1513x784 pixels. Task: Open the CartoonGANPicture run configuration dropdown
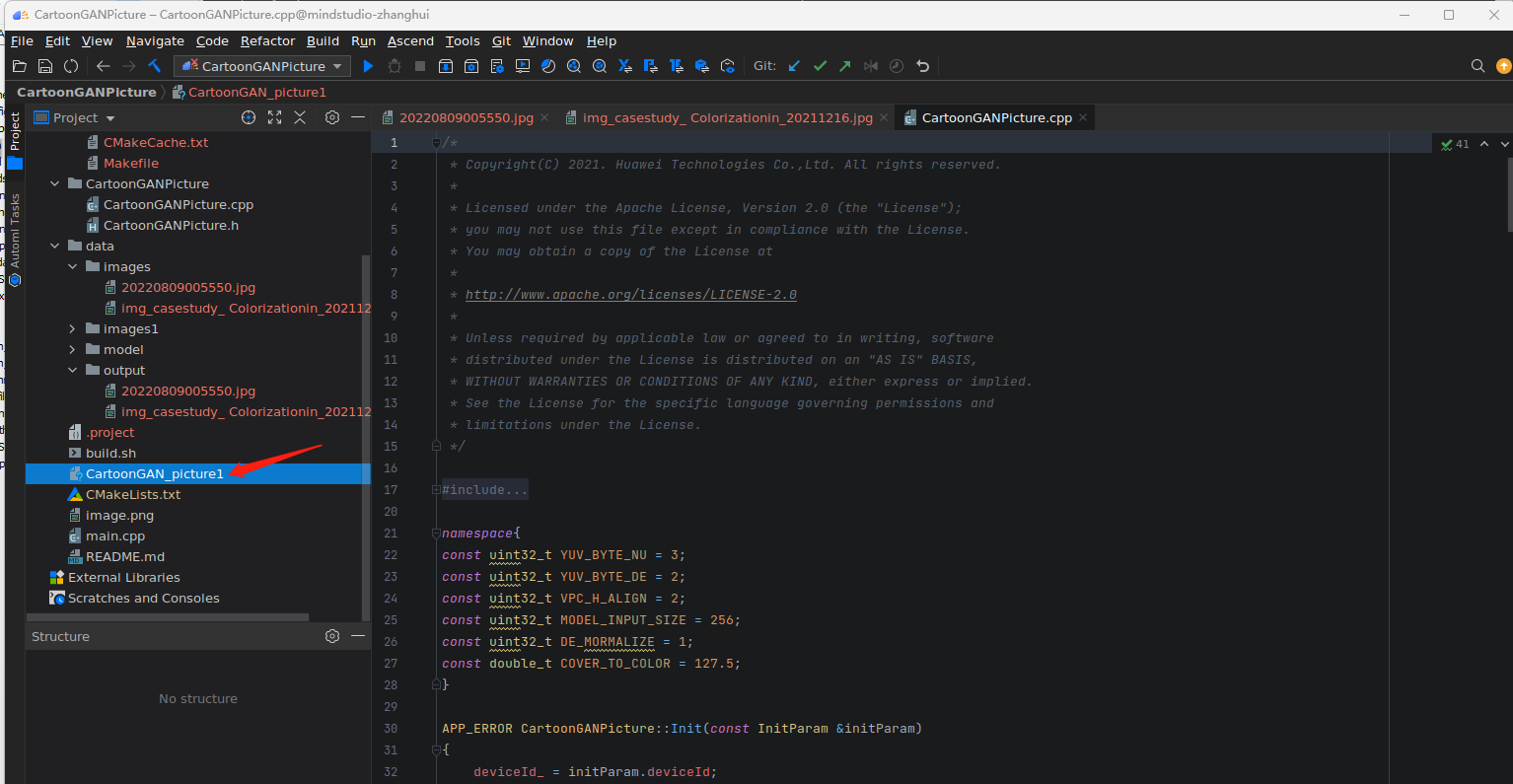click(x=262, y=66)
